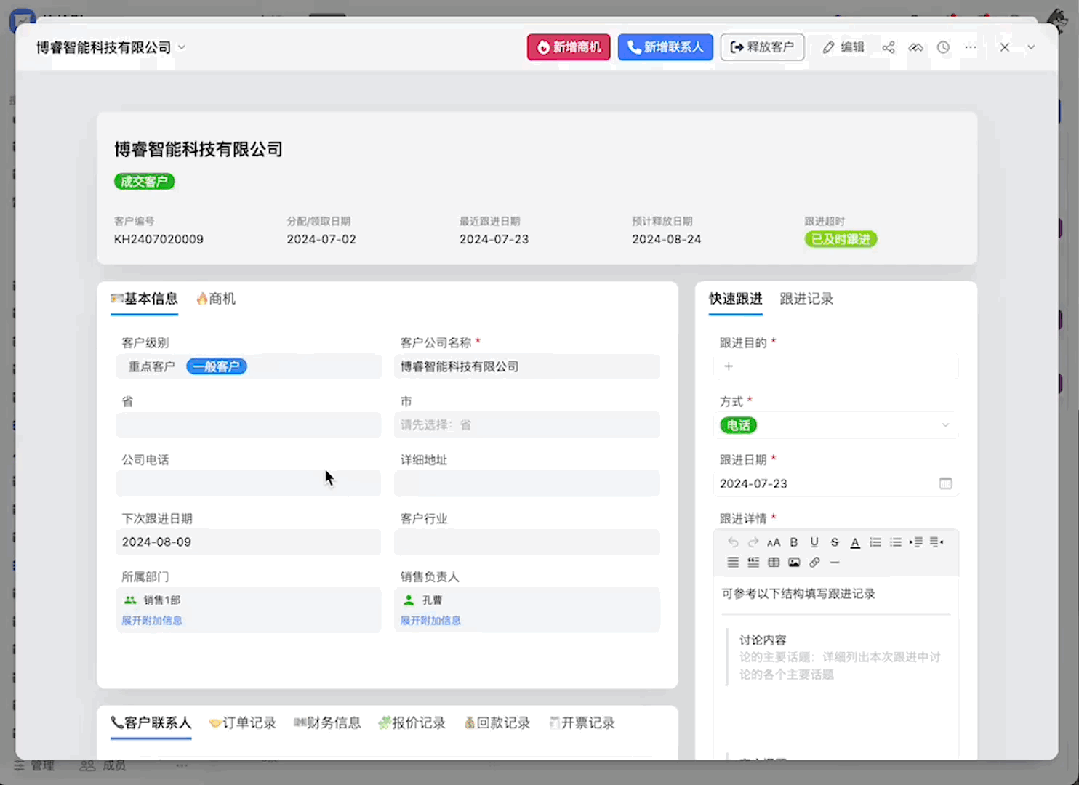Click the 新增商机 button
Image resolution: width=1079 pixels, height=785 pixels.
pos(568,47)
